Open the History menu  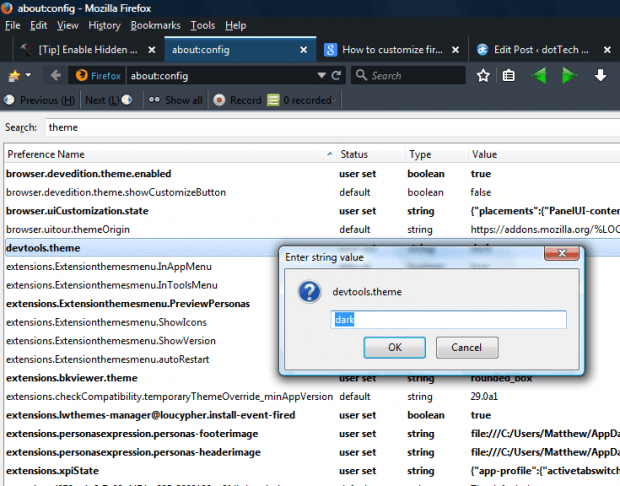coord(104,25)
